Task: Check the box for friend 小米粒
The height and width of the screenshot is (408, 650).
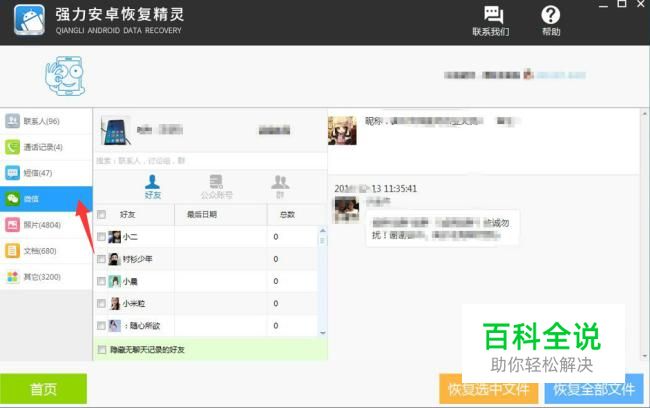Action: (x=101, y=304)
